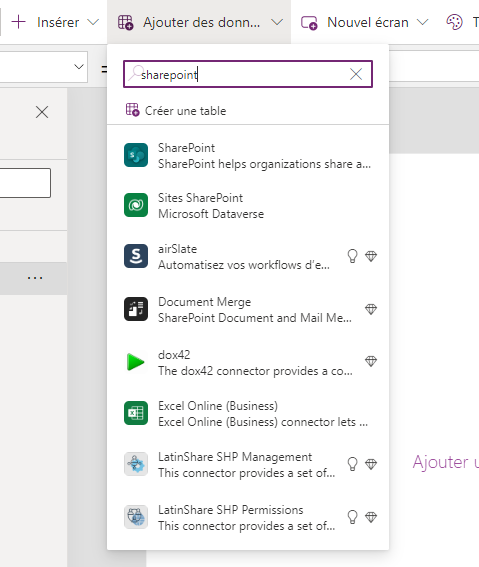Select the airSlate connector entry

click(x=248, y=257)
